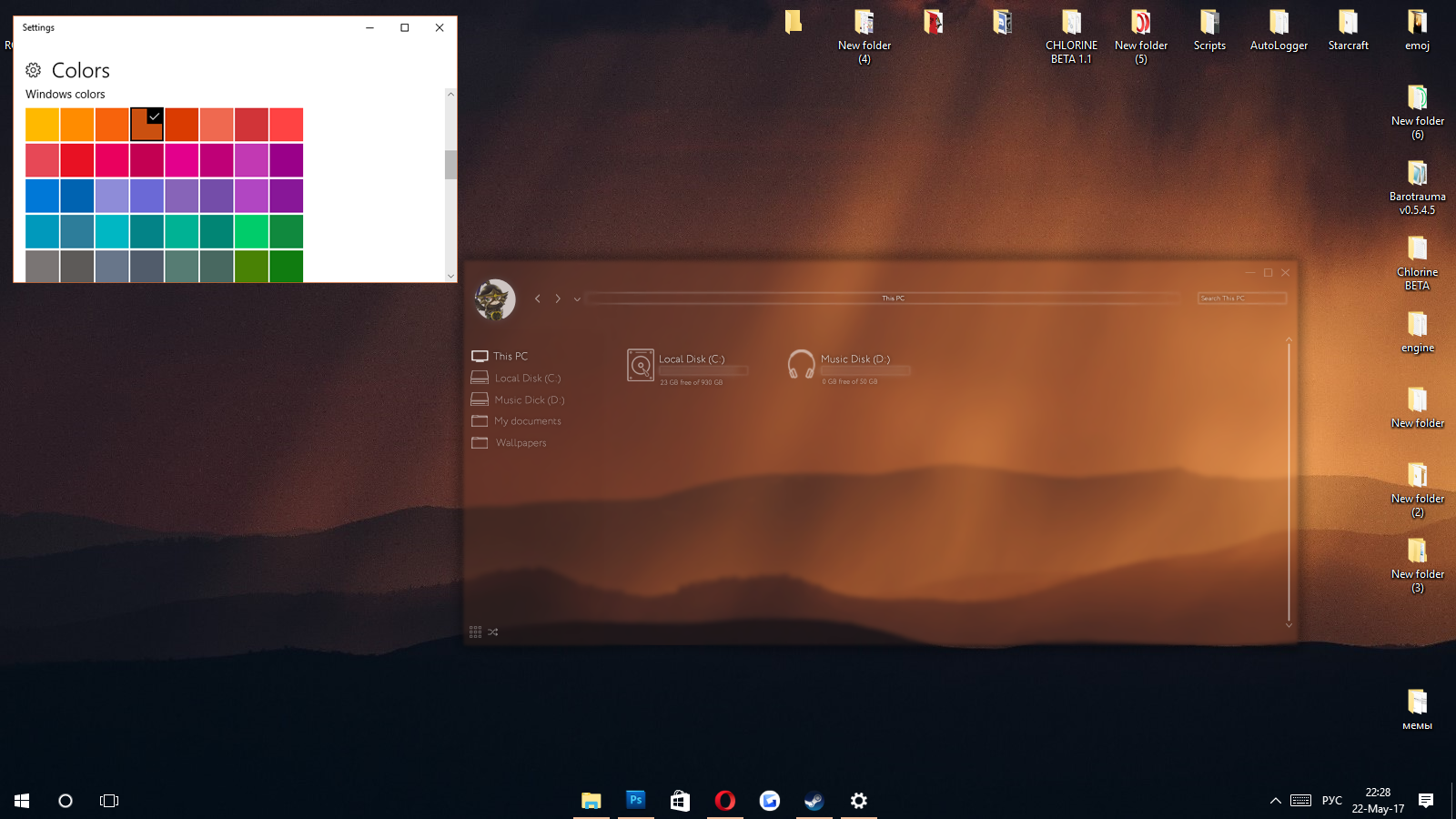Viewport: 1456px width, 819px height.
Task: Select the Scripts desktop folder
Action: pyautogui.click(x=1210, y=30)
